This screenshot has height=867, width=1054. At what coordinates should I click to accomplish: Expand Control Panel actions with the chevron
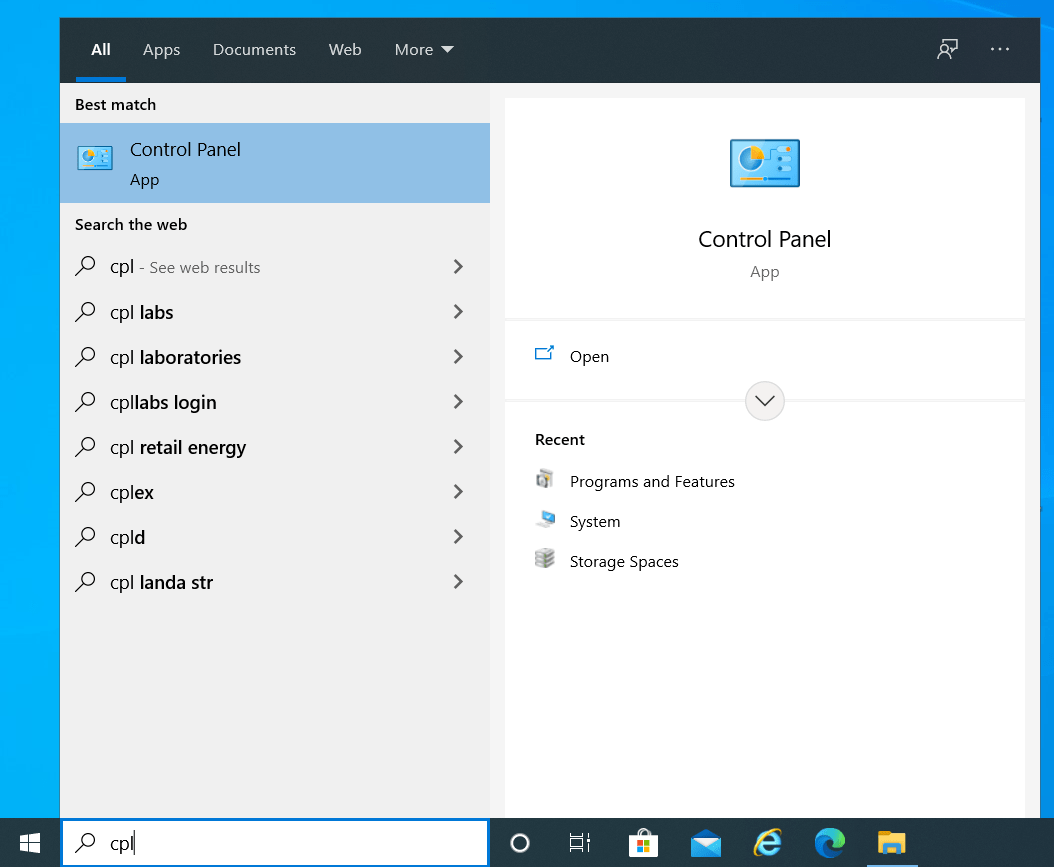pos(765,401)
